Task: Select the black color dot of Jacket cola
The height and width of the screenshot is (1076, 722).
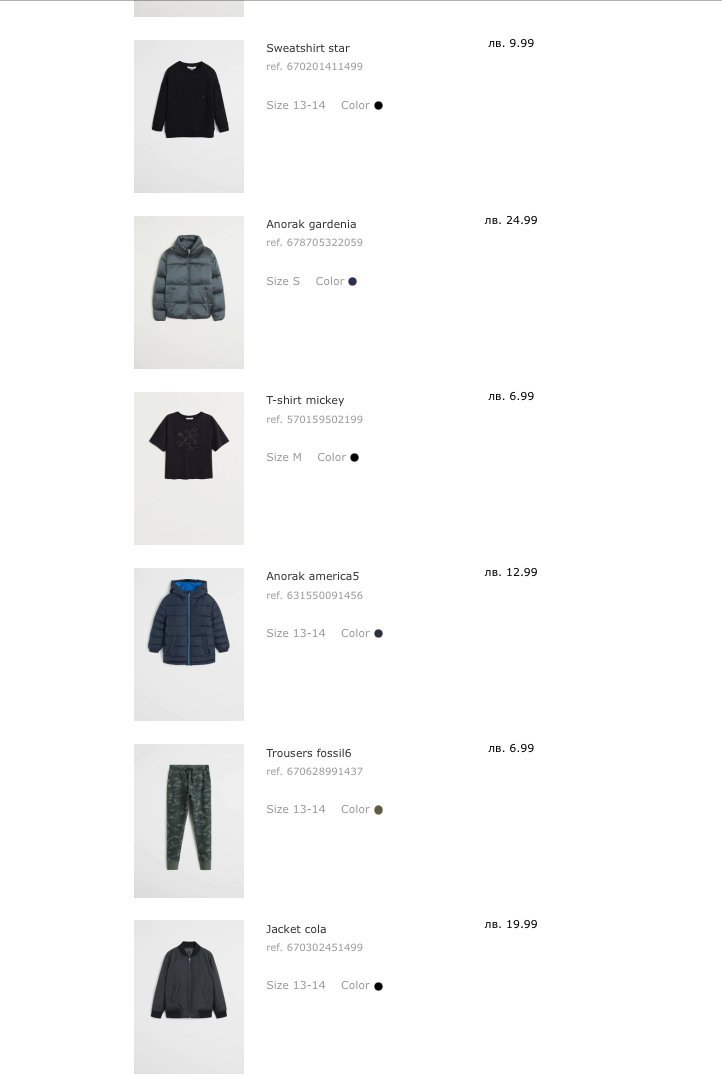Action: (378, 986)
